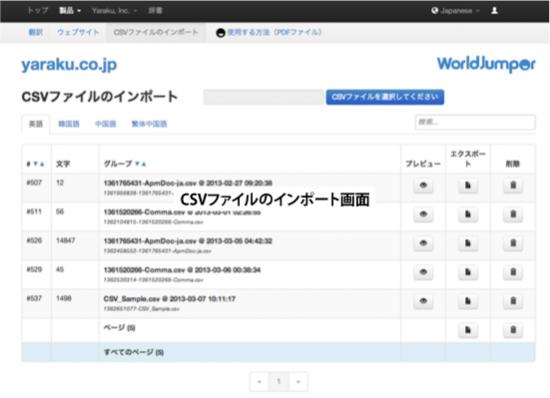Screen dimensions: 550x398
Task: Export the row #507 CSV file
Action: click(468, 185)
